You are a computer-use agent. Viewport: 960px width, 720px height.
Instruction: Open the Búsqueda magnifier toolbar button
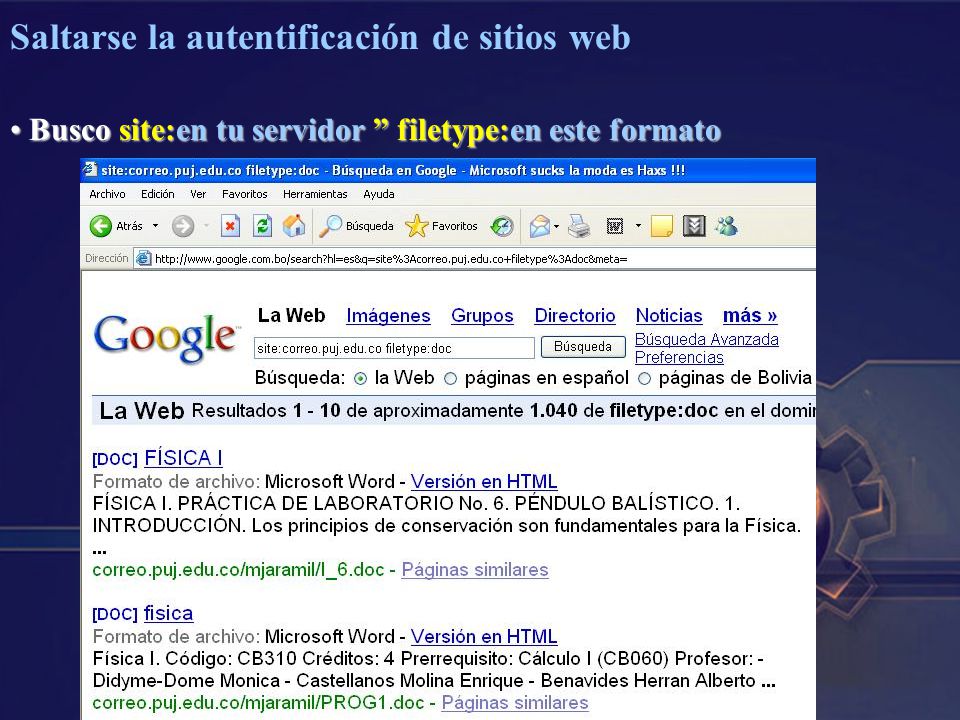pyautogui.click(x=356, y=226)
